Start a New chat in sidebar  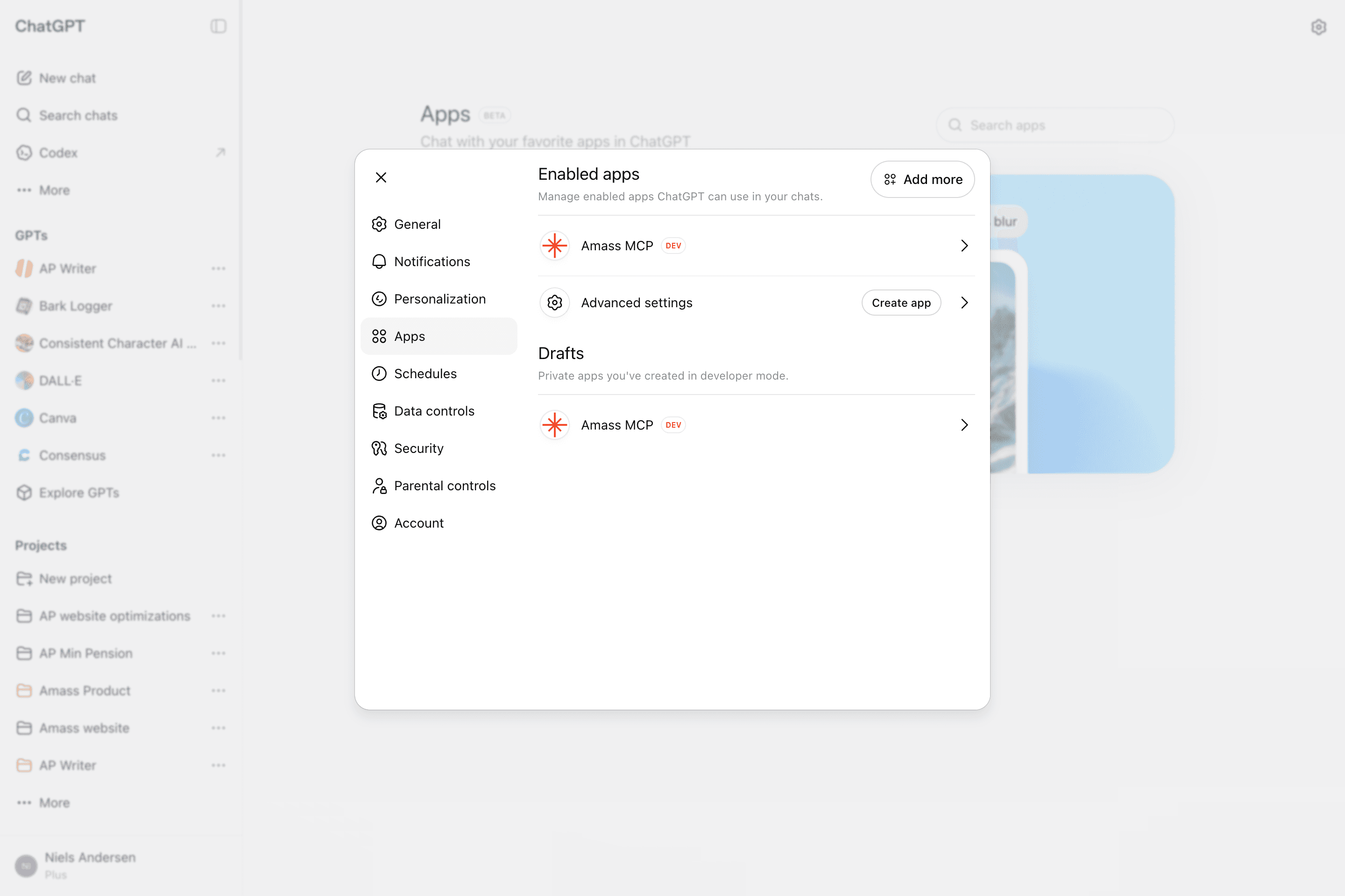tap(121, 78)
